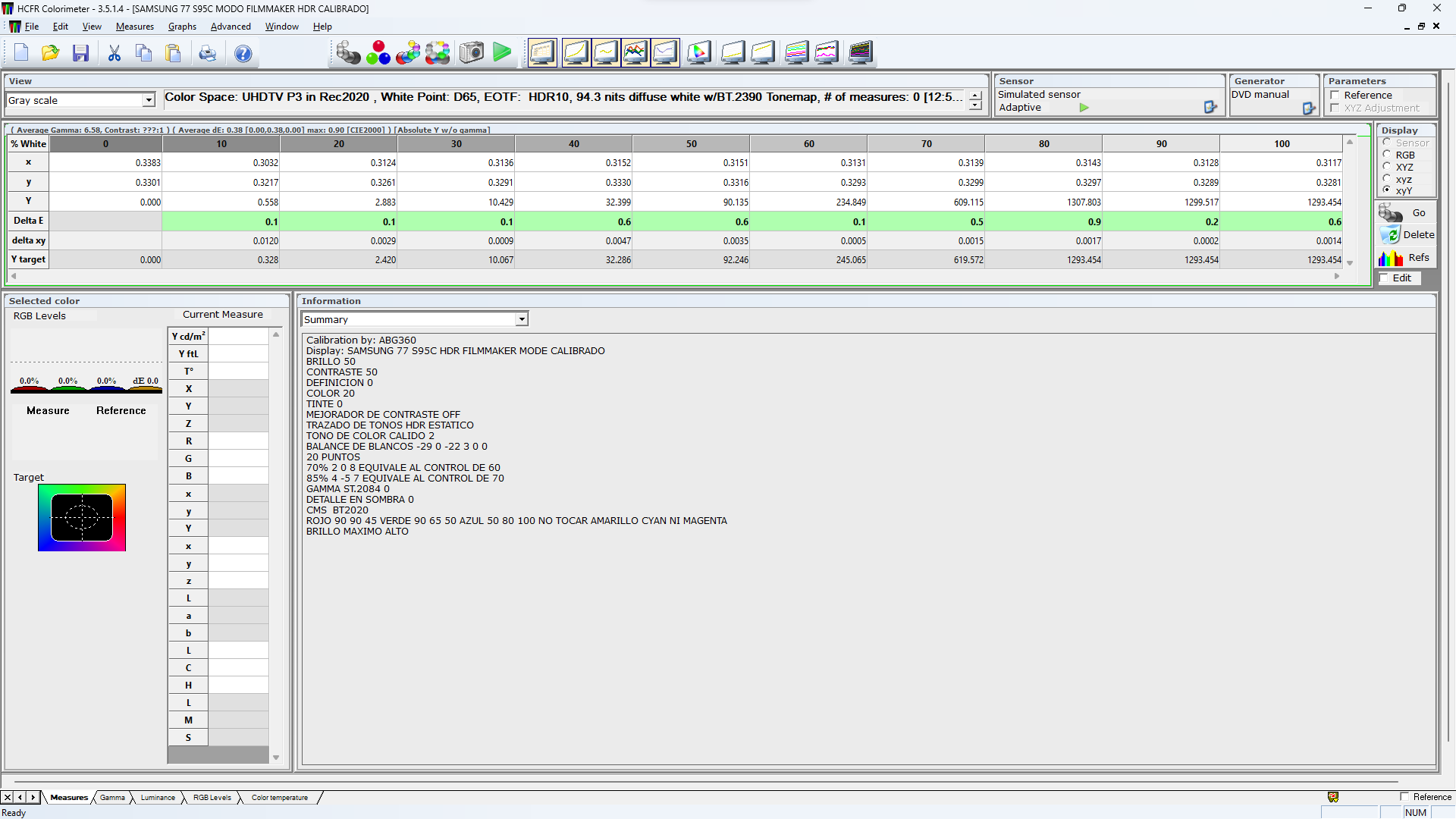Open the Measures menu

tap(135, 27)
